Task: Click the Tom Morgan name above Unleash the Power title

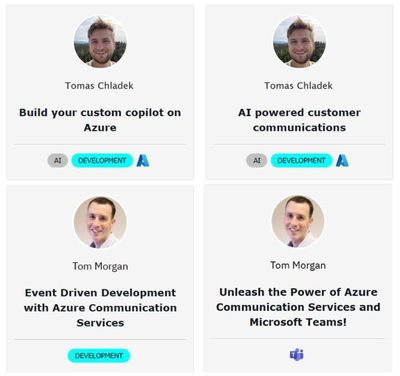Action: pos(298,266)
